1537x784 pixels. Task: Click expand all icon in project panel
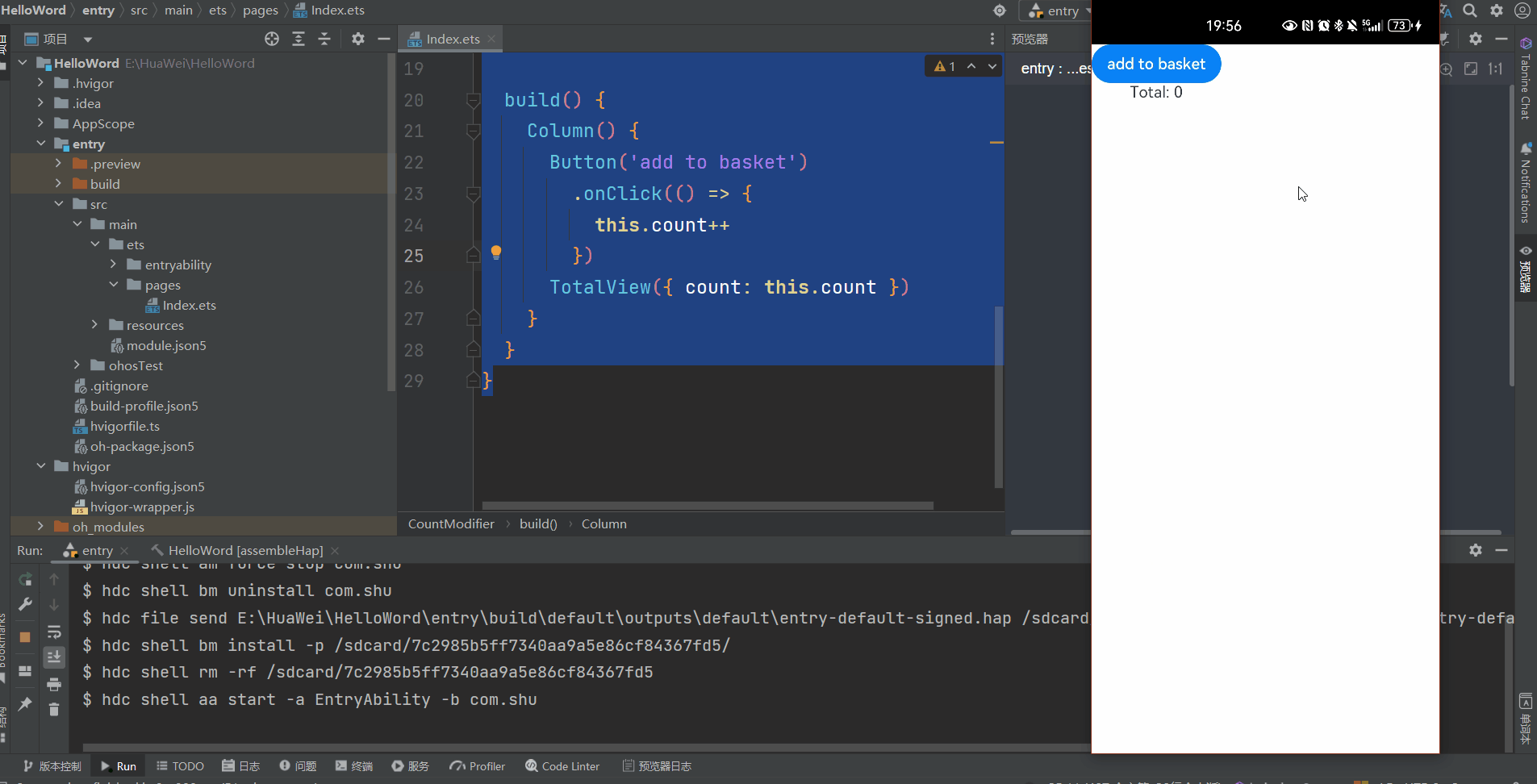pos(299,39)
